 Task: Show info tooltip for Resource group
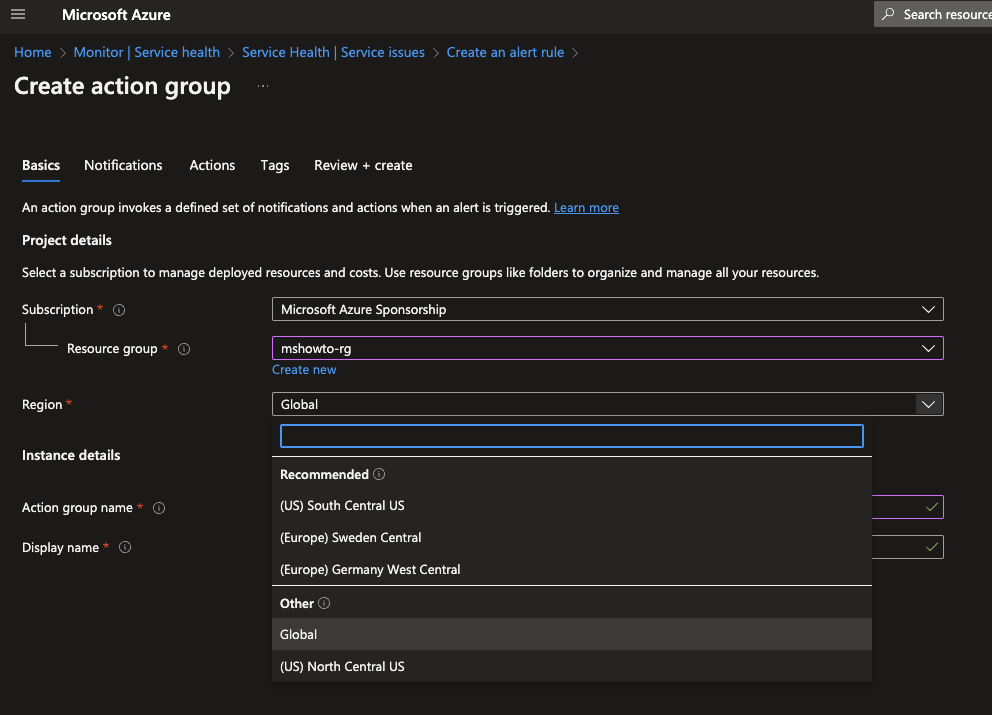[184, 349]
